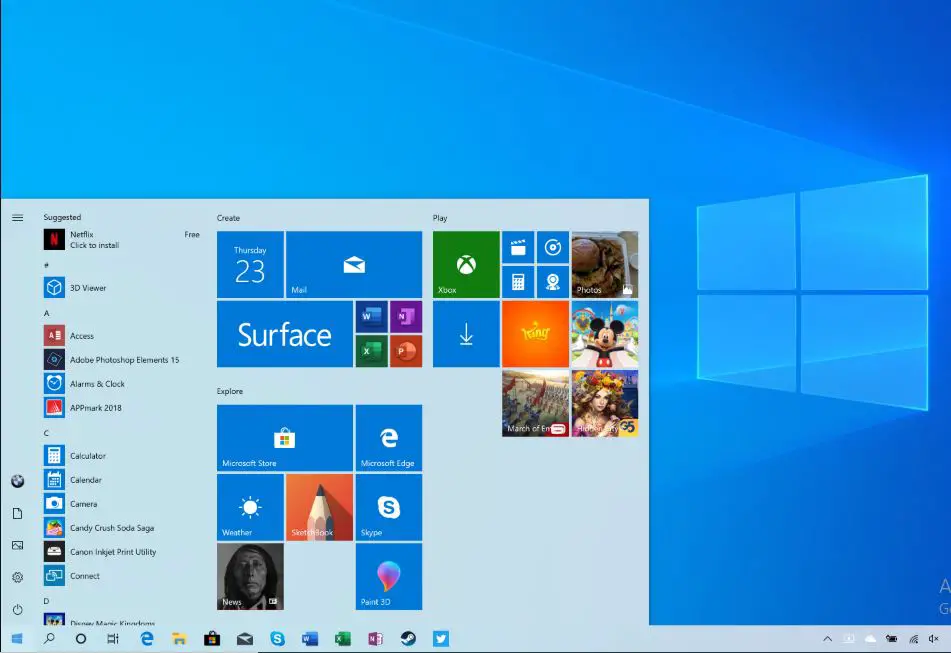Click the Create group heading
Image resolution: width=951 pixels, height=653 pixels.
click(228, 218)
